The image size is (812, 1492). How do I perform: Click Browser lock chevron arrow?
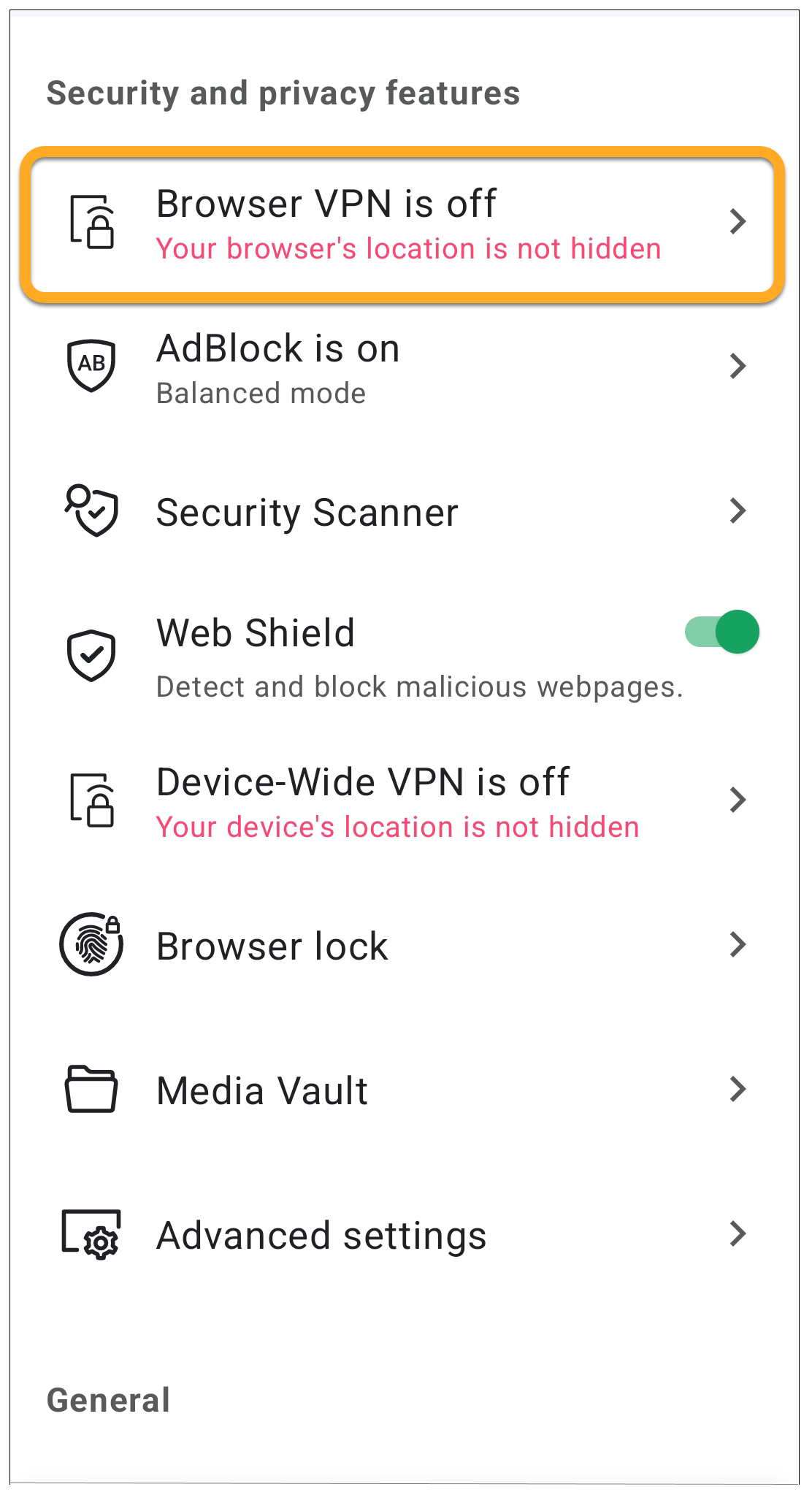tap(738, 944)
